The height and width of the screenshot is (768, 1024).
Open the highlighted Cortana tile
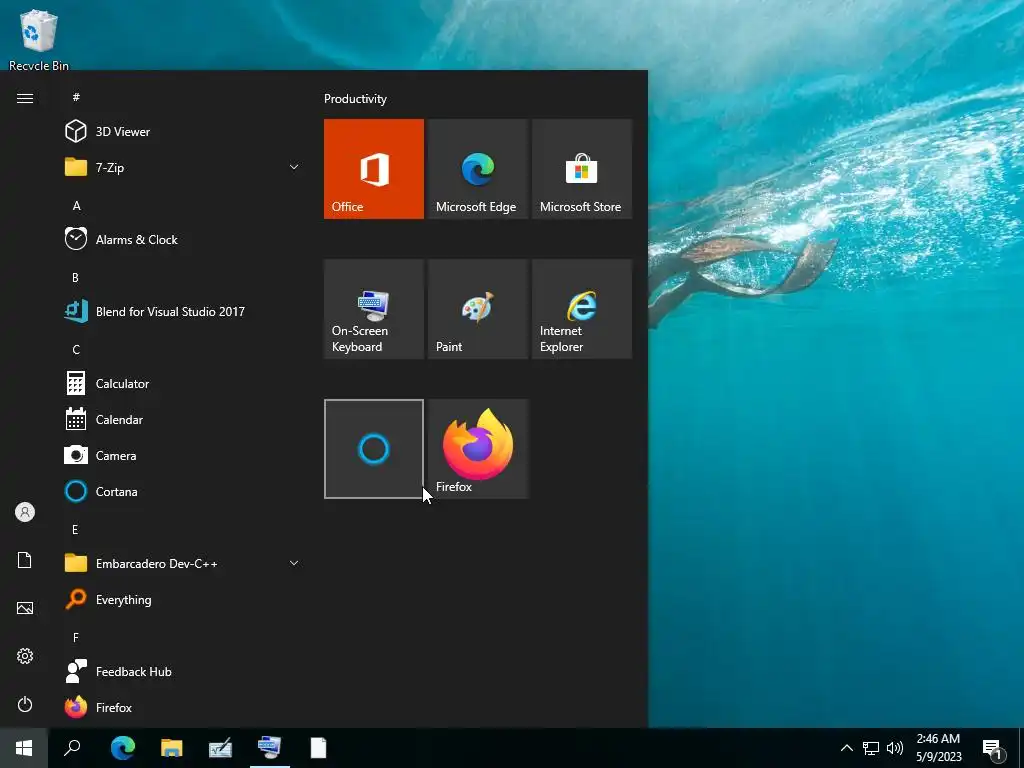click(x=374, y=449)
